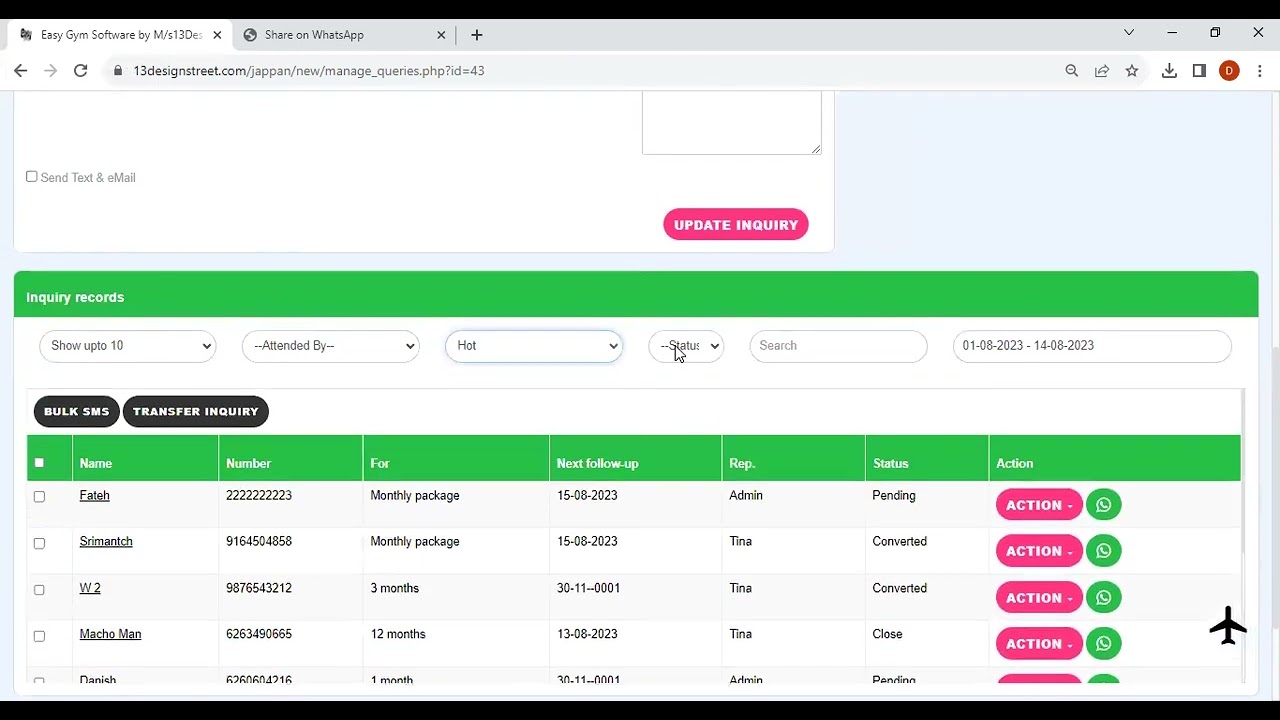Viewport: 1280px width, 720px height.
Task: Click phone number 9164504858
Action: 259,542
